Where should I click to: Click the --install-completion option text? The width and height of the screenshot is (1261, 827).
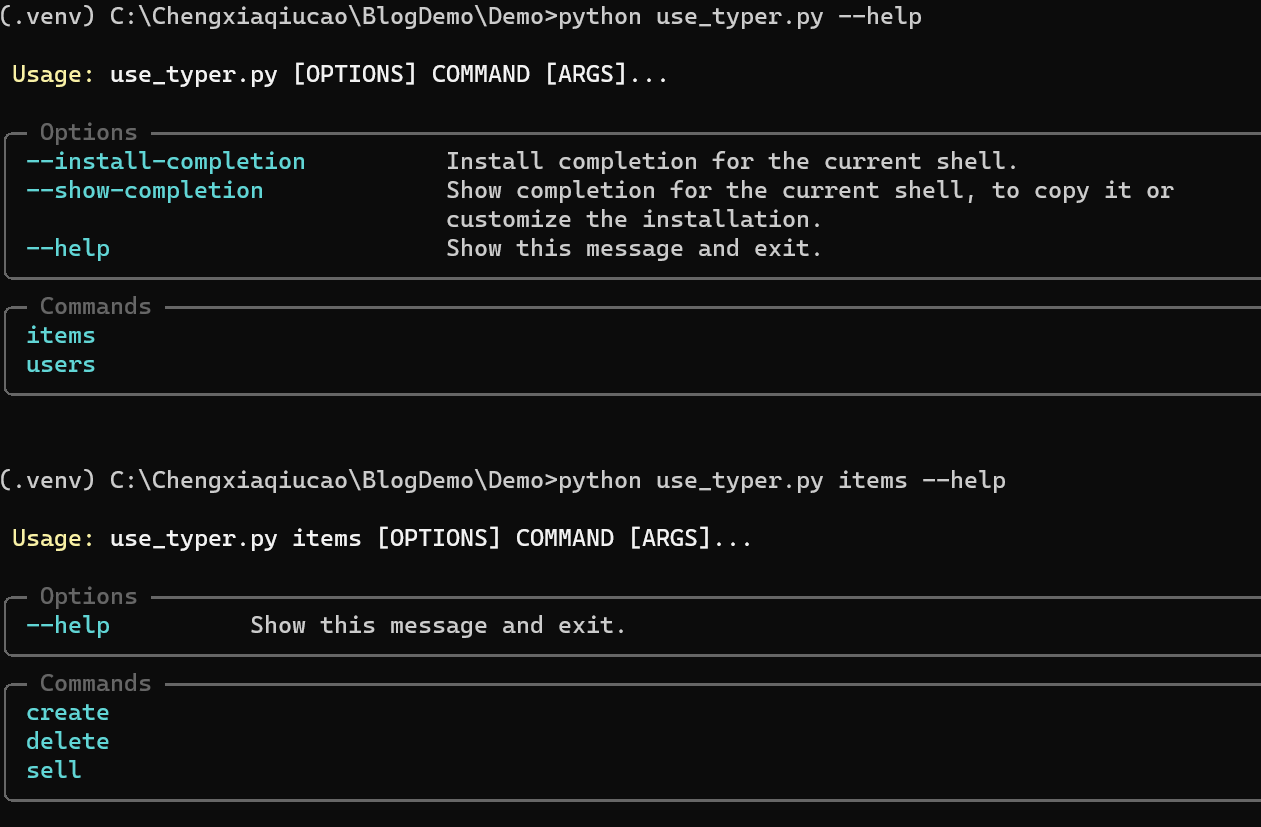point(166,161)
